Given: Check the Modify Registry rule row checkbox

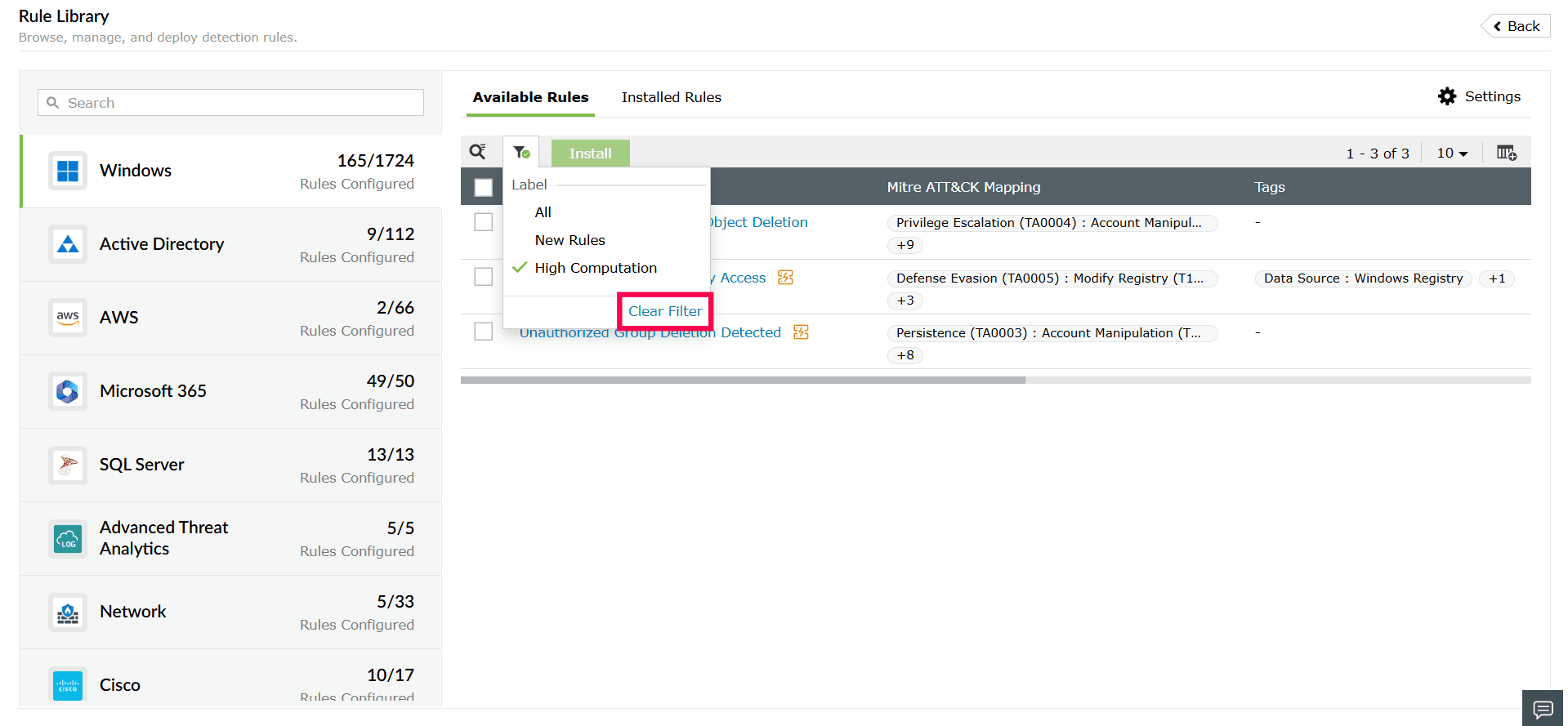Looking at the screenshot, I should point(484,277).
